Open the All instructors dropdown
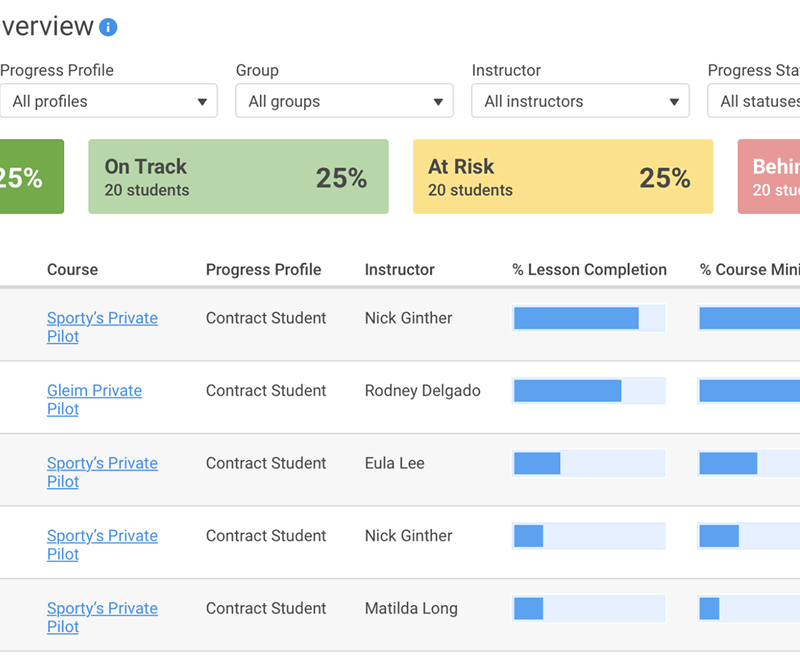The height and width of the screenshot is (670, 800). tap(580, 101)
